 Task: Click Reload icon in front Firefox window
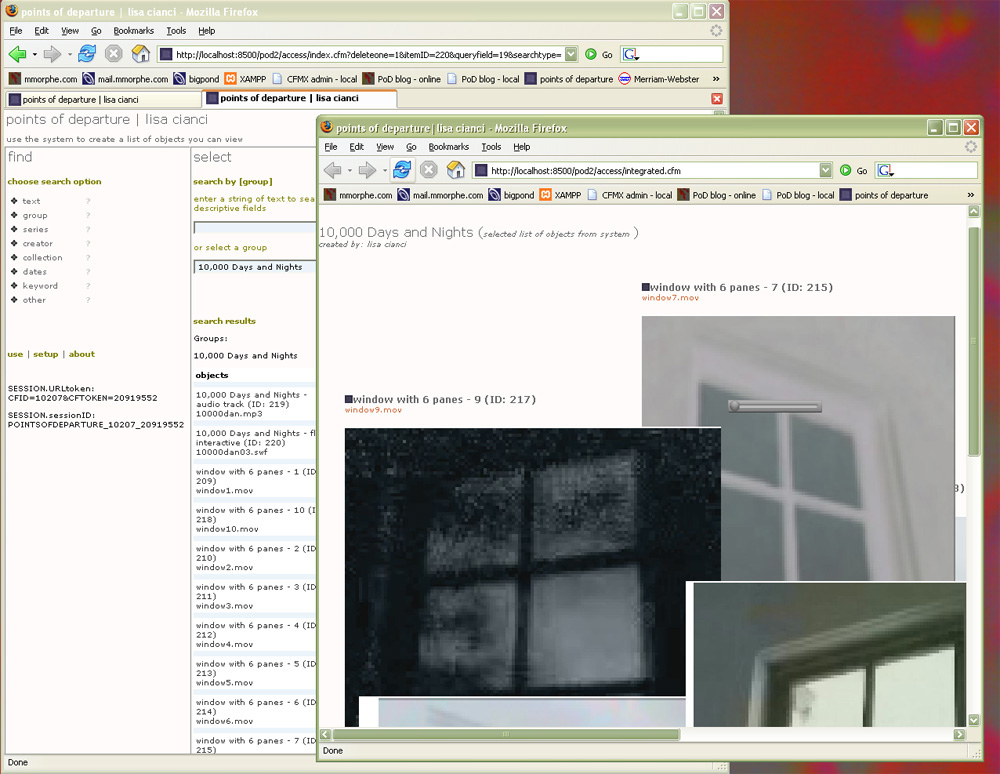[x=402, y=170]
